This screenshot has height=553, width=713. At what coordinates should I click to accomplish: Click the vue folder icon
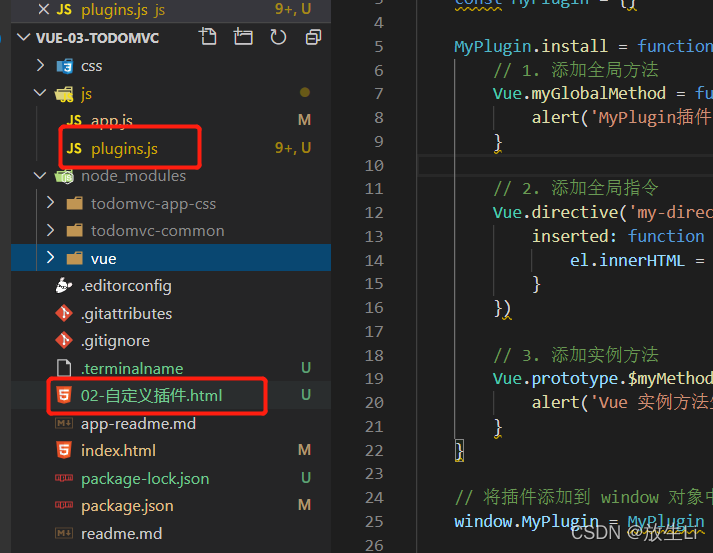[x=75, y=258]
